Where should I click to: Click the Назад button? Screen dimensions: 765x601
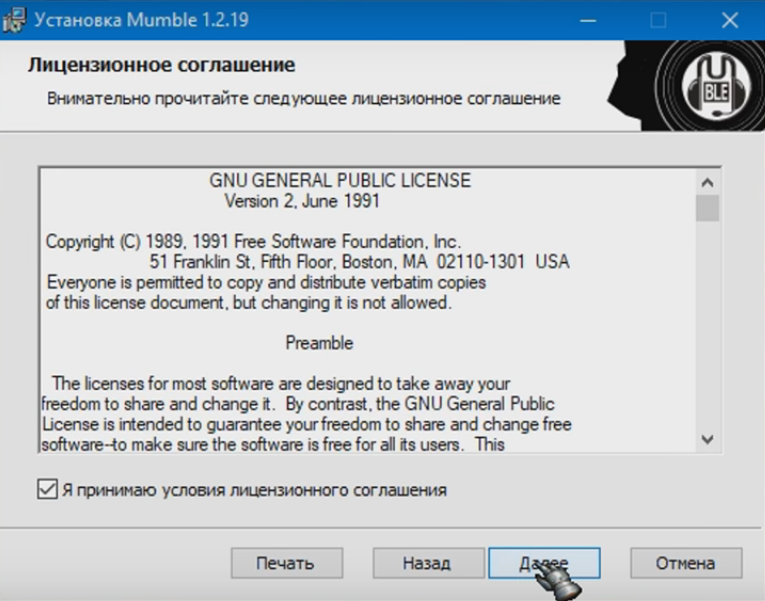click(428, 563)
